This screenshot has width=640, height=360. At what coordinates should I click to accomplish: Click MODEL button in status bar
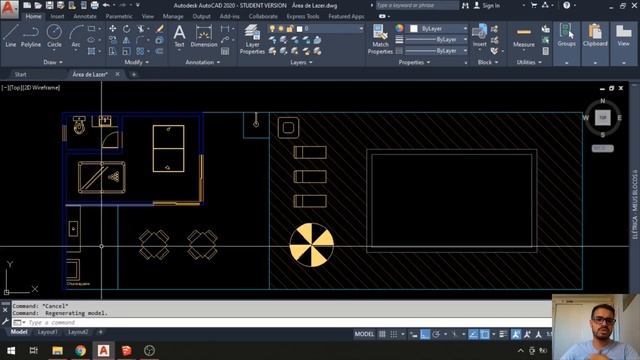coord(364,334)
